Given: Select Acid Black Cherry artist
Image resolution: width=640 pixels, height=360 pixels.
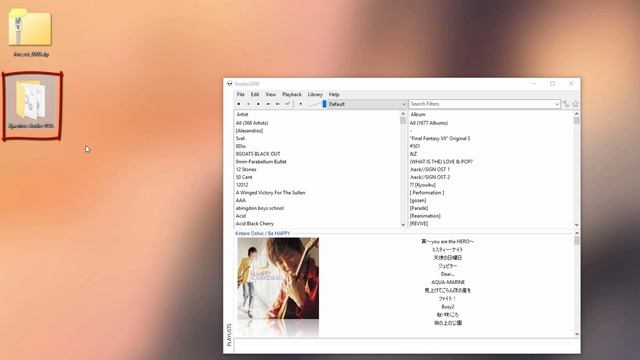Looking at the screenshot, I should (255, 224).
